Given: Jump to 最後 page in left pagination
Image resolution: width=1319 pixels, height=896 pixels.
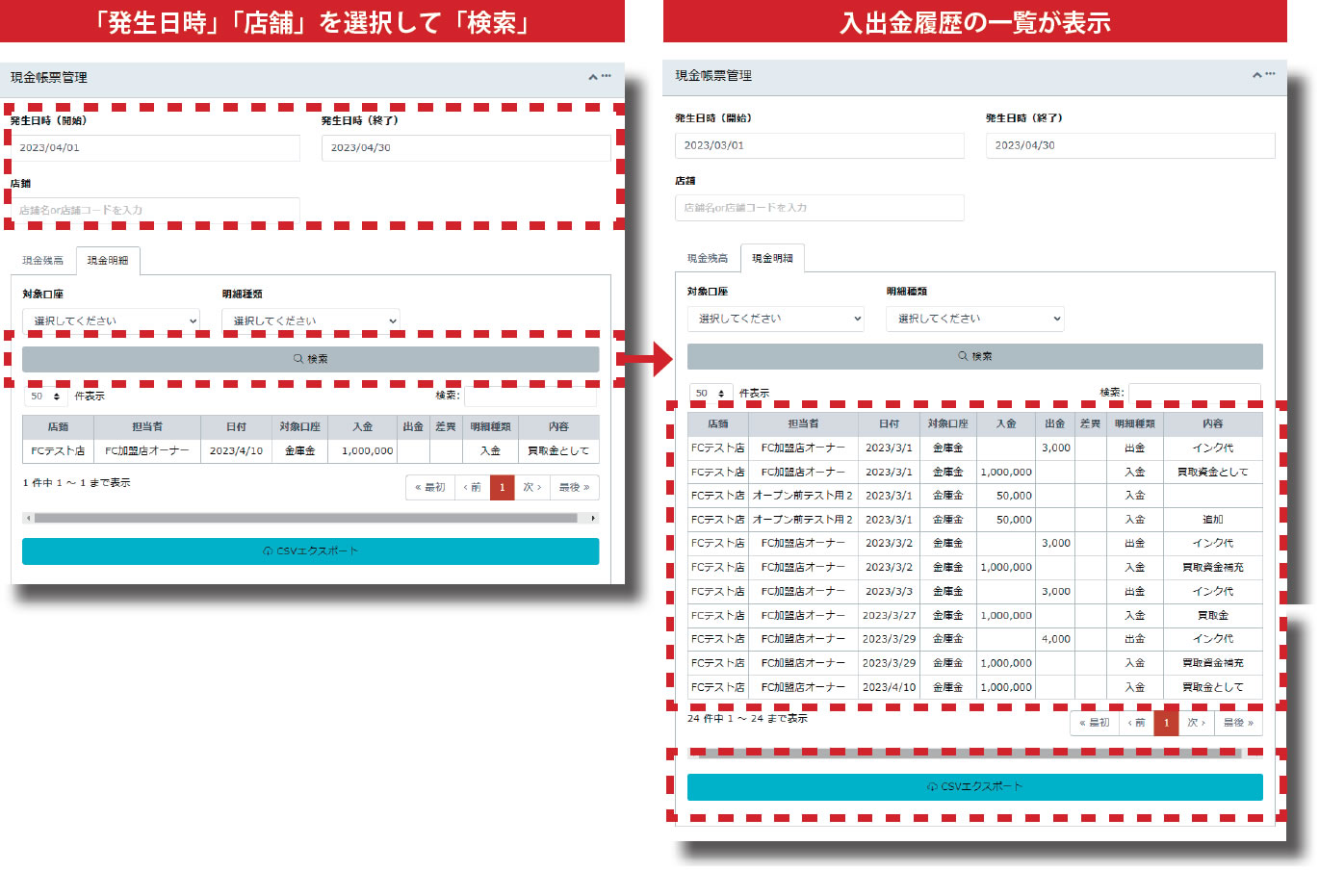Looking at the screenshot, I should coord(575,488).
